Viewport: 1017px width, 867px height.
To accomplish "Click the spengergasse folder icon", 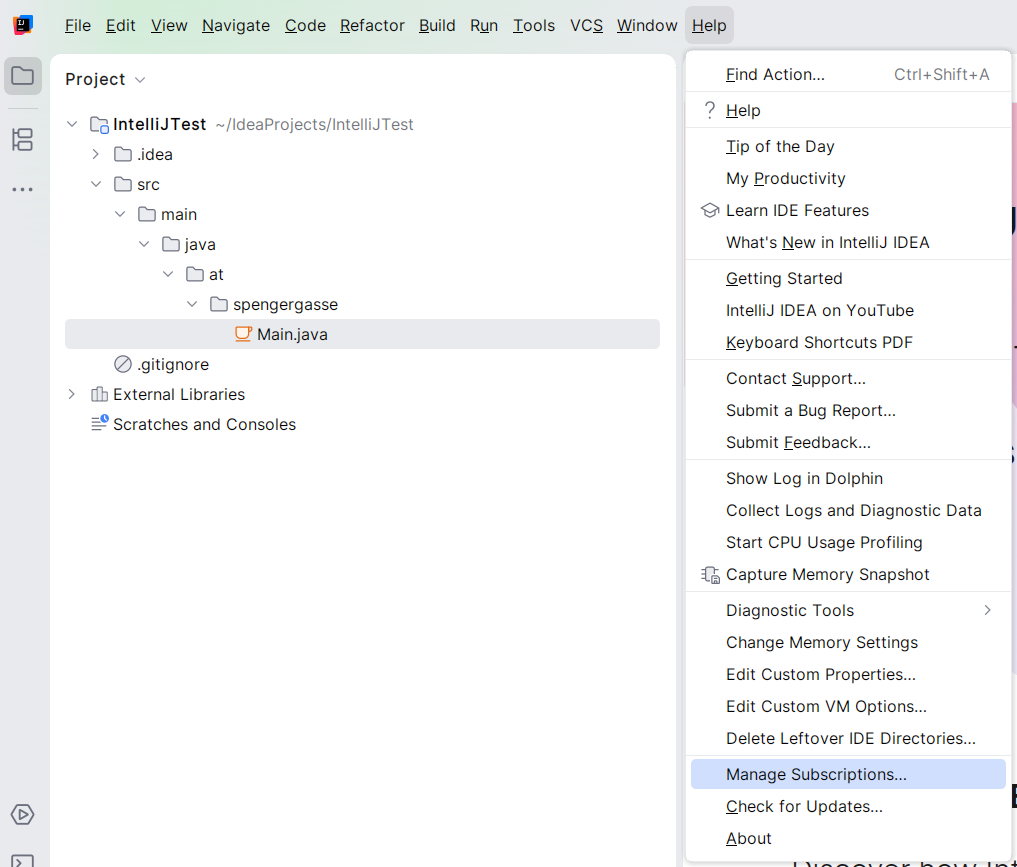I will (219, 304).
